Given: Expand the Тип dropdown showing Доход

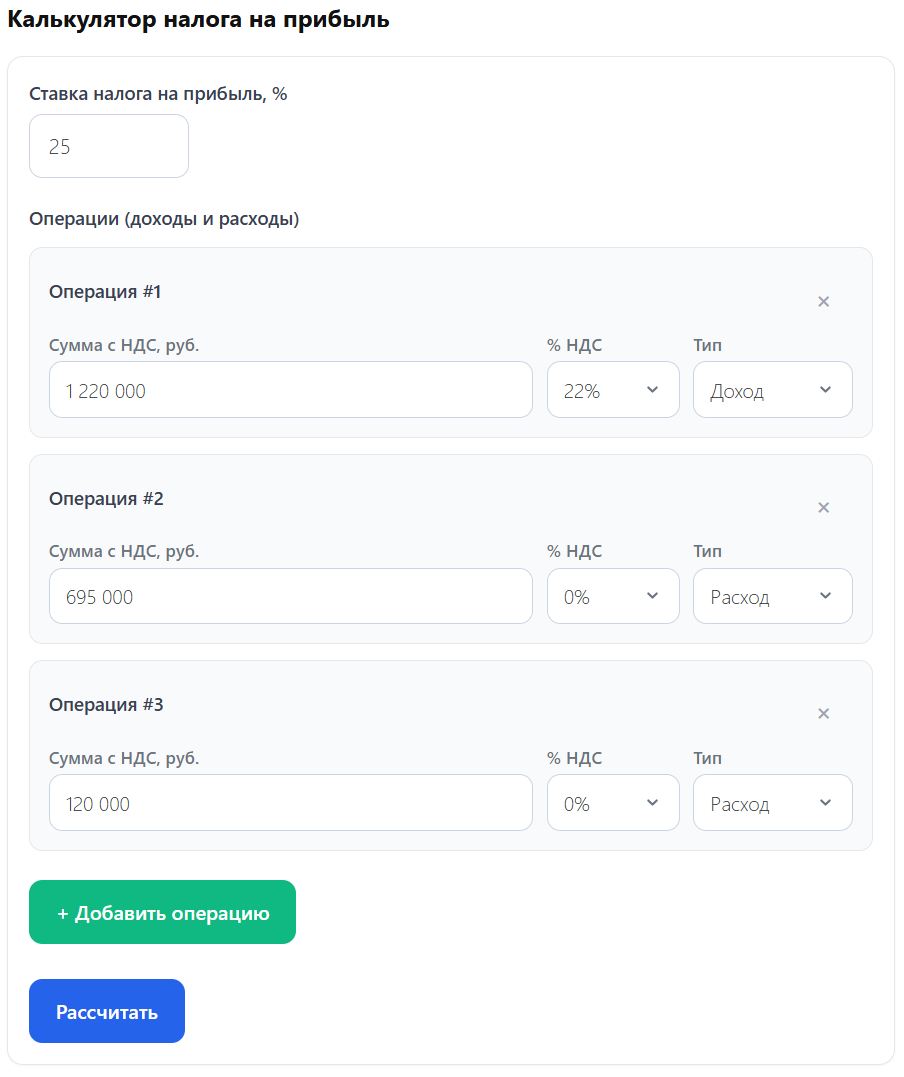Looking at the screenshot, I should click(x=772, y=390).
